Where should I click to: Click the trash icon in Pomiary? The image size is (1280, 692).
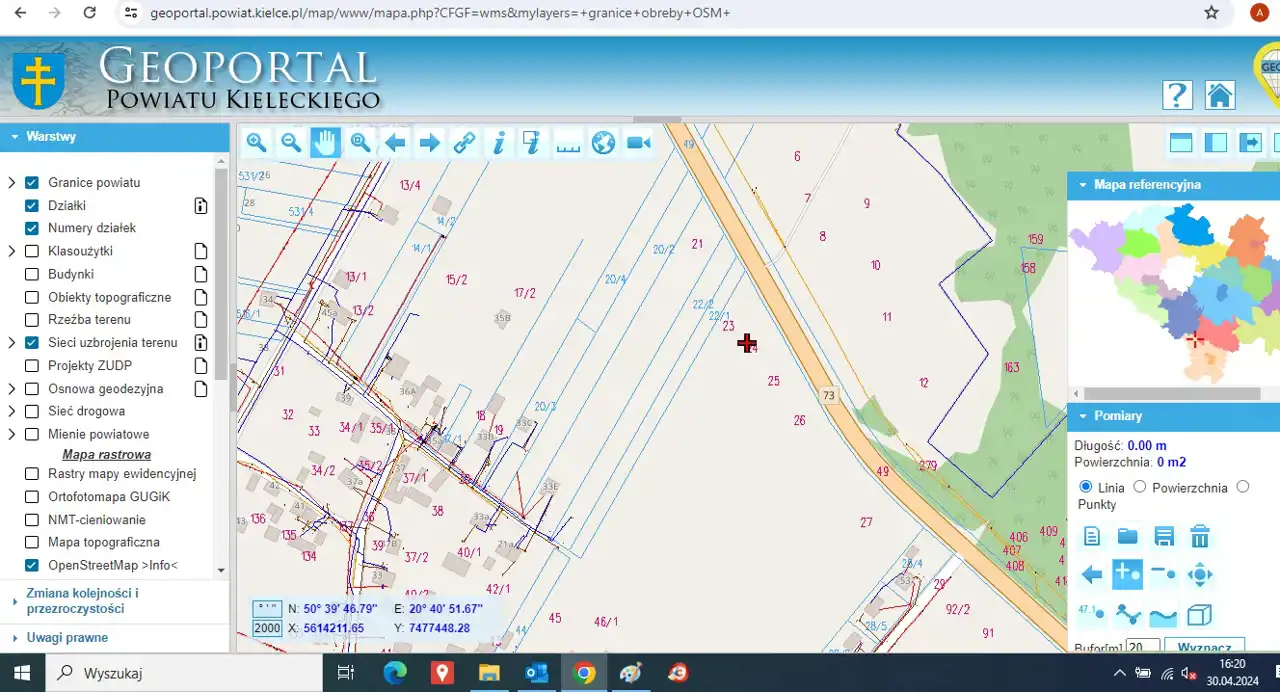(1200, 537)
